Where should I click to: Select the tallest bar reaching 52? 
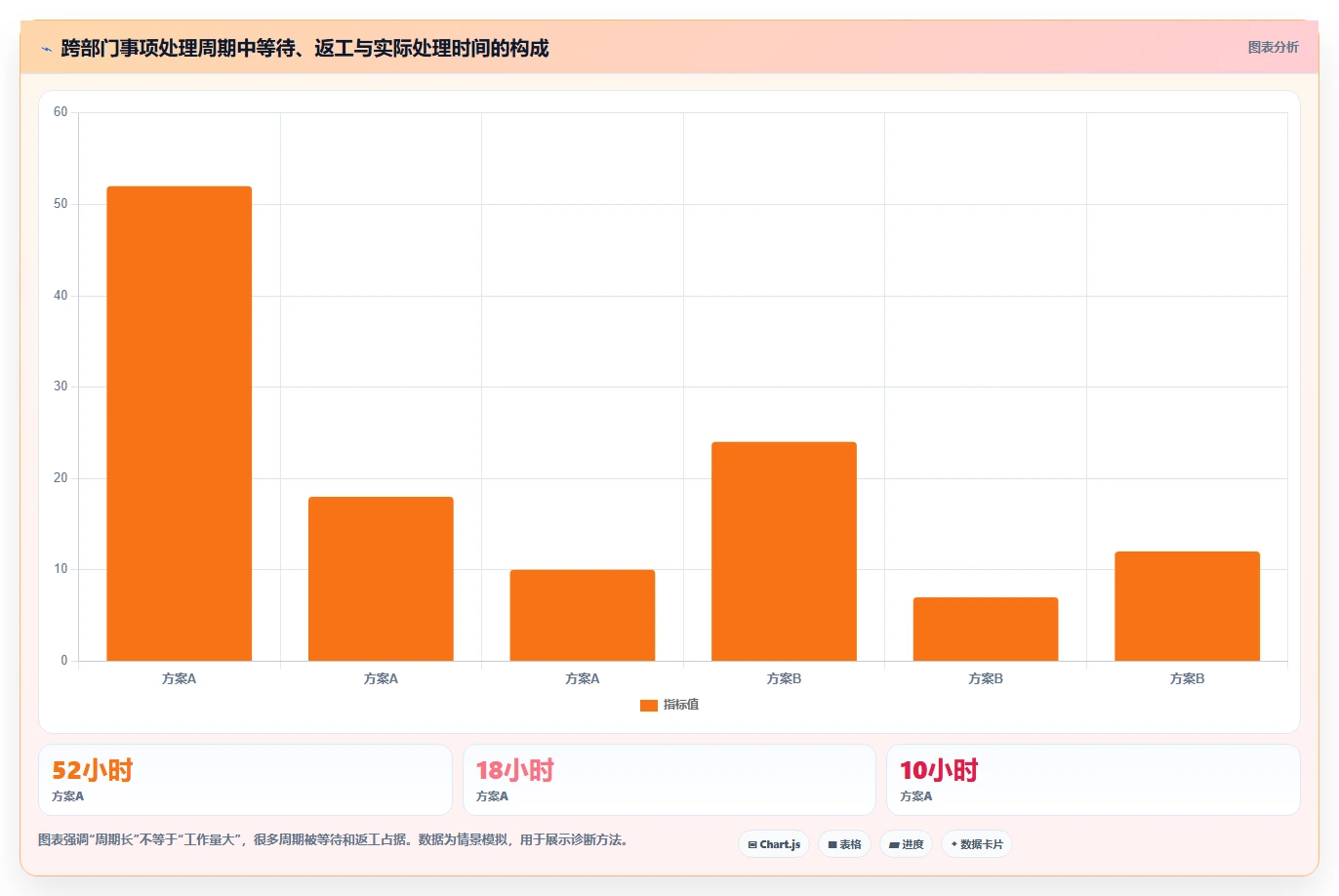pyautogui.click(x=180, y=424)
